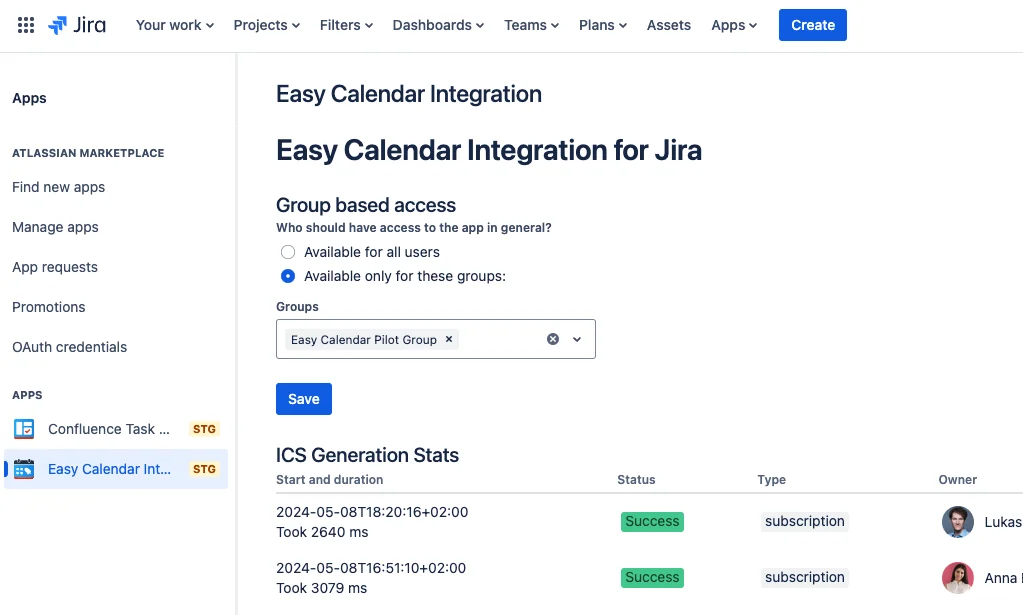This screenshot has width=1023, height=615.
Task: Click Anna's avatar in the owner column
Action: (958, 578)
